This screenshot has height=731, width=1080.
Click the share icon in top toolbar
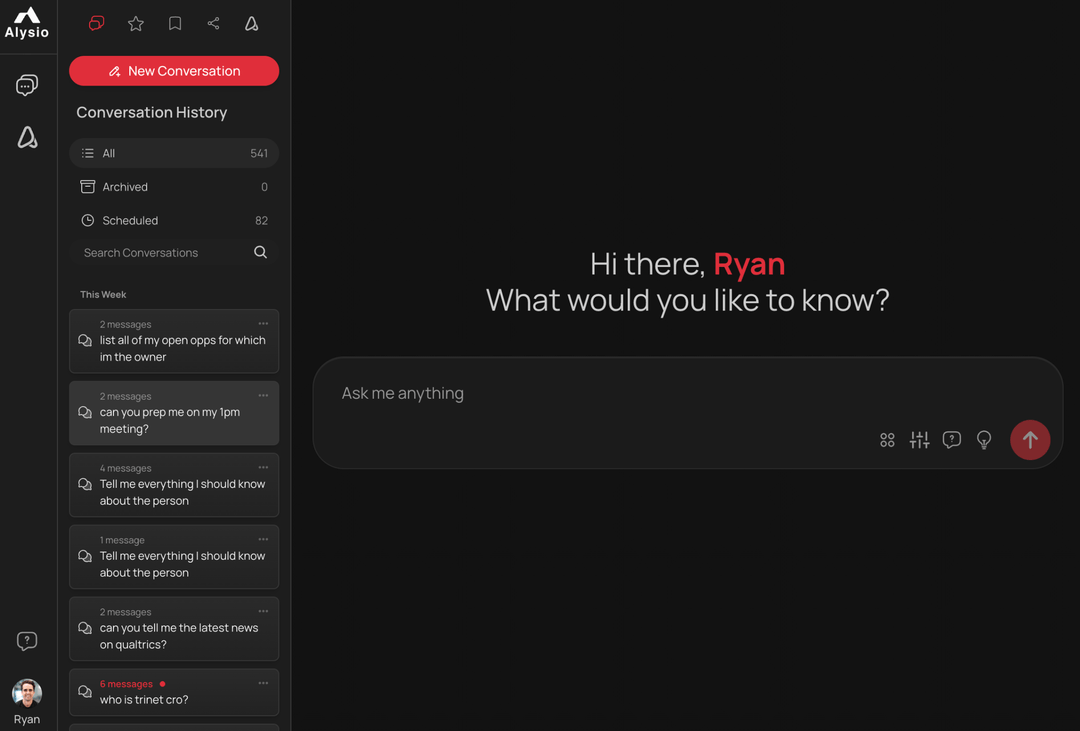(x=214, y=24)
